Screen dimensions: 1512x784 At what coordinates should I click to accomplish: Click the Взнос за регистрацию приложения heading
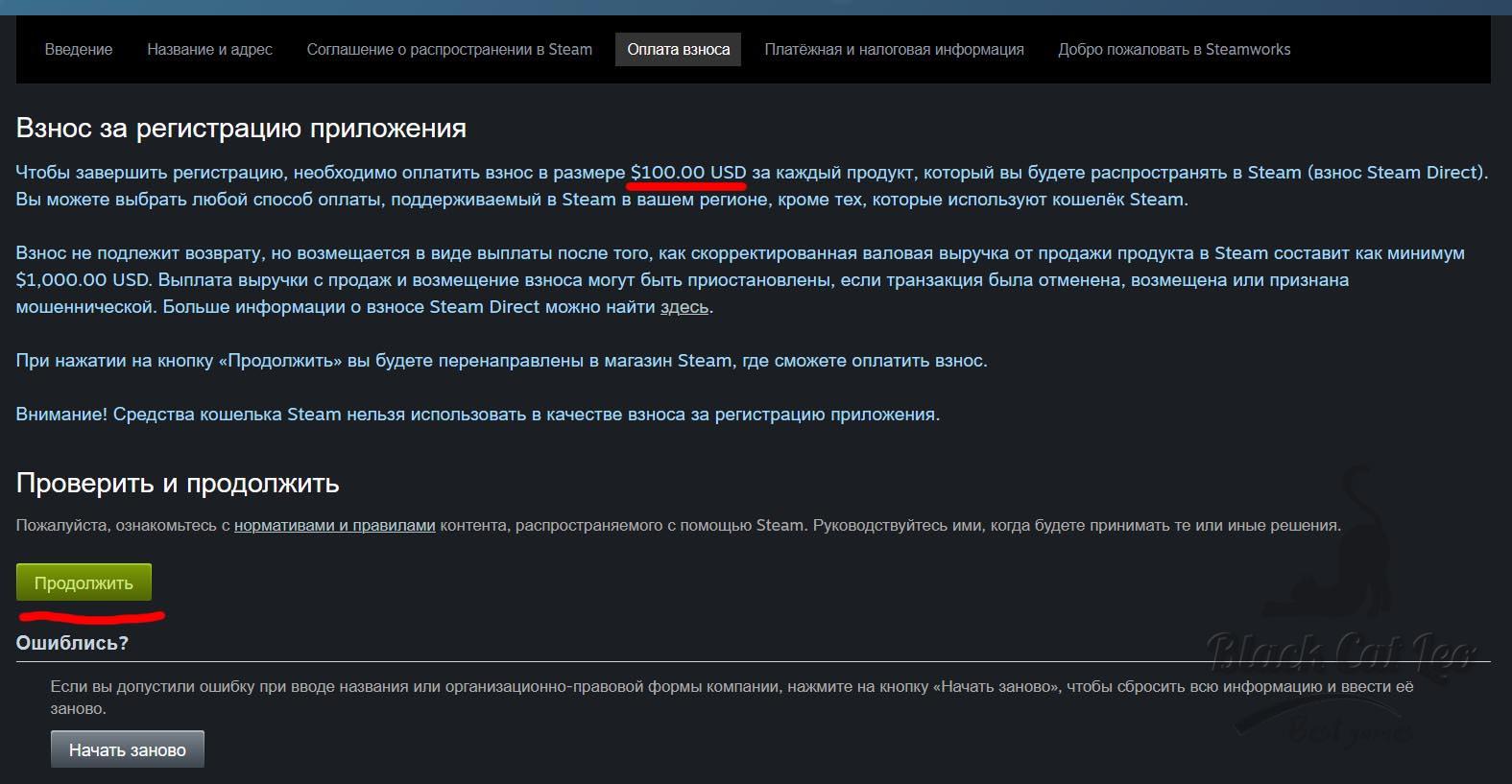click(x=241, y=128)
